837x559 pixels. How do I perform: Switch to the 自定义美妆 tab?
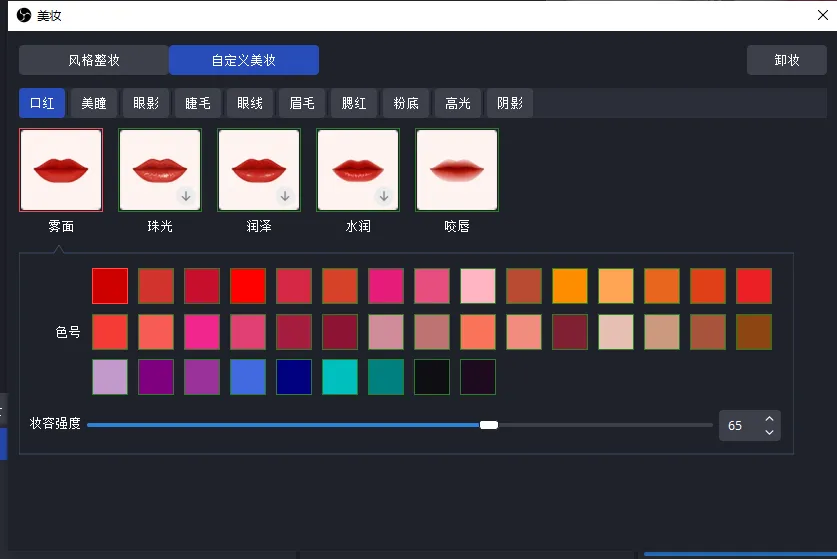click(244, 60)
